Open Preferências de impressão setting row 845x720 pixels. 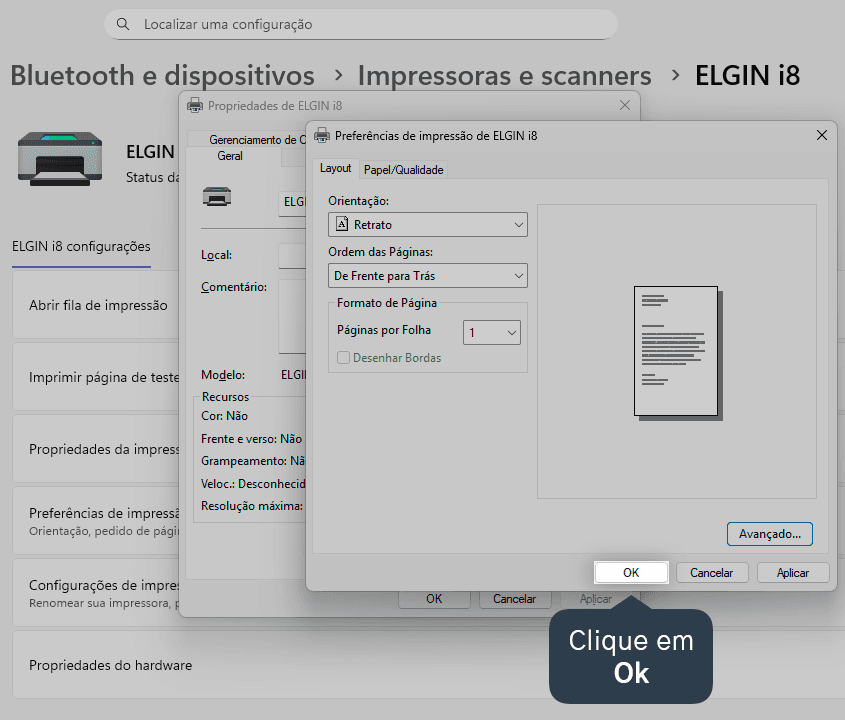coord(95,521)
